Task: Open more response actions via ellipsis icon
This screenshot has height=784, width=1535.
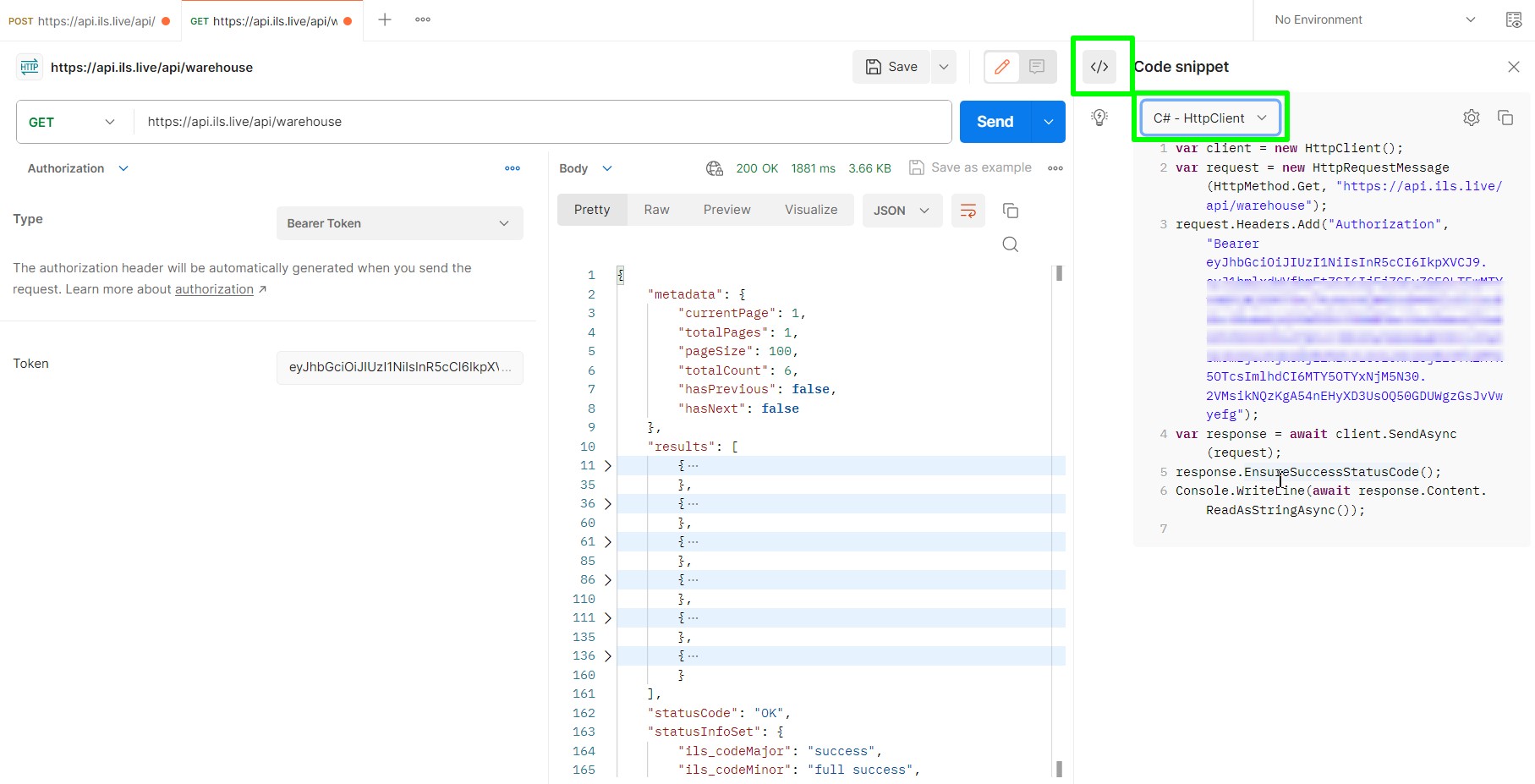Action: [x=1055, y=167]
